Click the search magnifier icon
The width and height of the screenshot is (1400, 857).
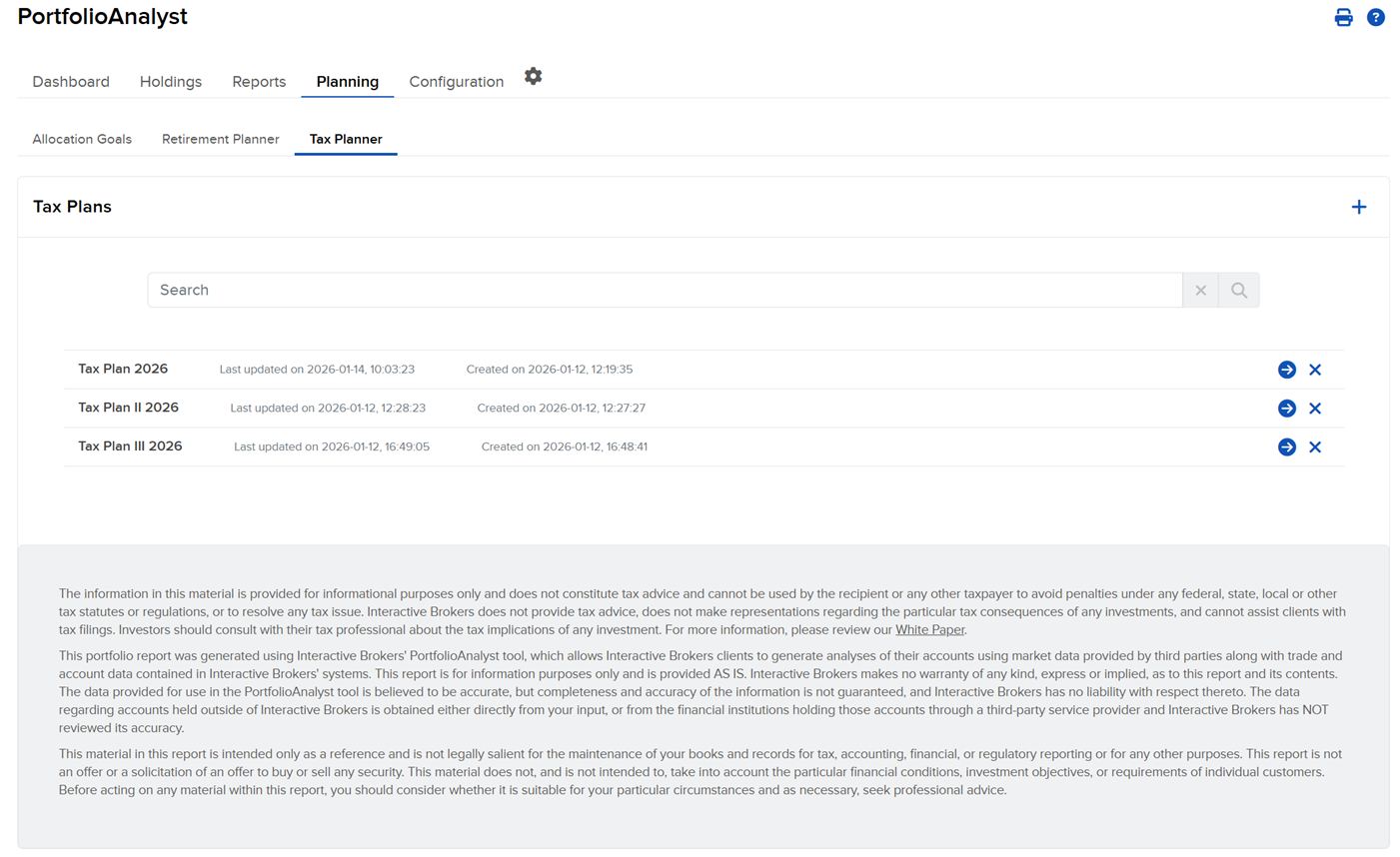[1239, 290]
